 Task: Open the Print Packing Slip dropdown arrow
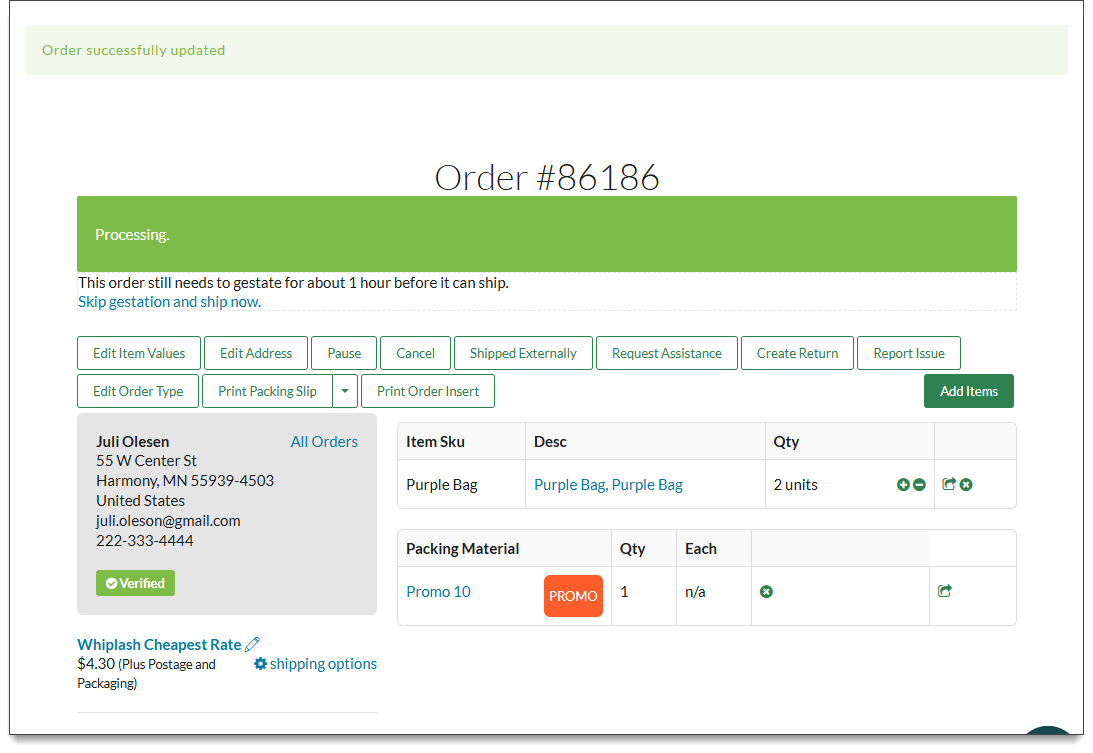(x=345, y=391)
